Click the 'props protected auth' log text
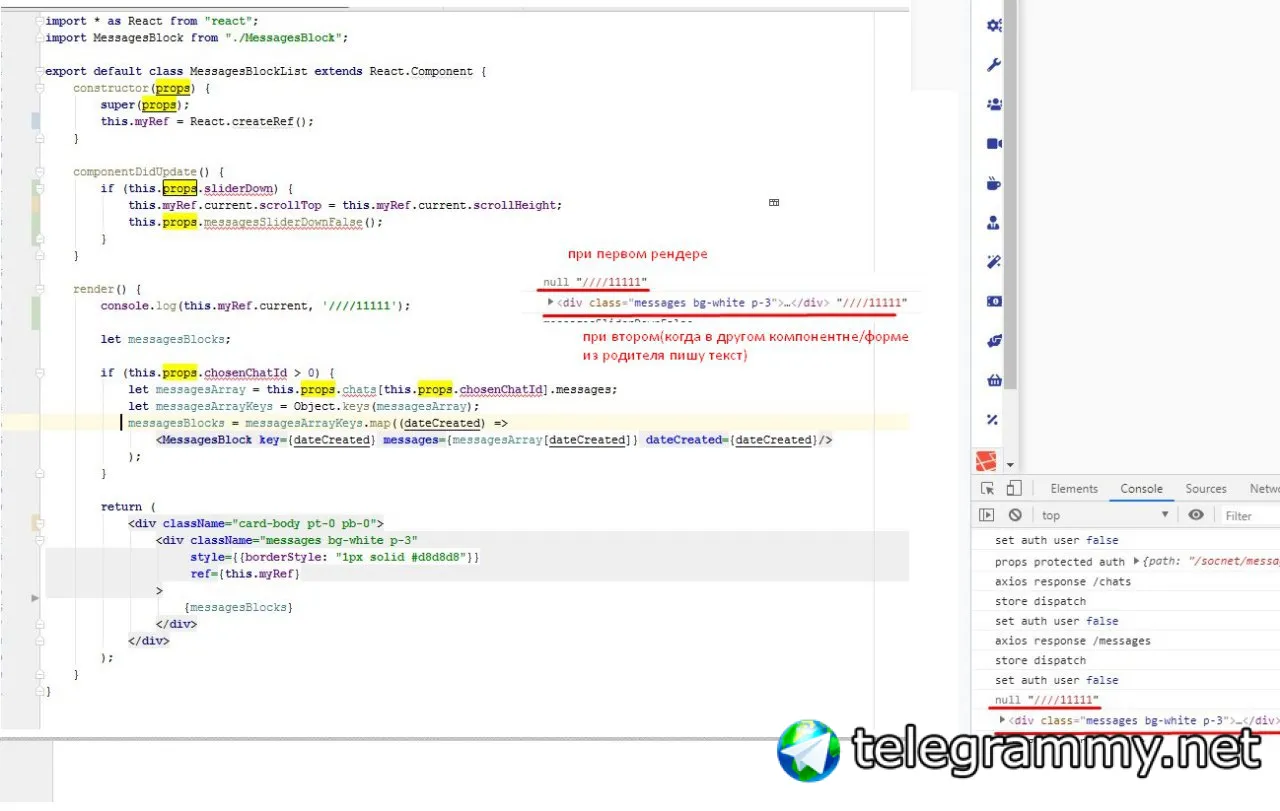Image resolution: width=1280 pixels, height=811 pixels. pyautogui.click(x=1060, y=562)
